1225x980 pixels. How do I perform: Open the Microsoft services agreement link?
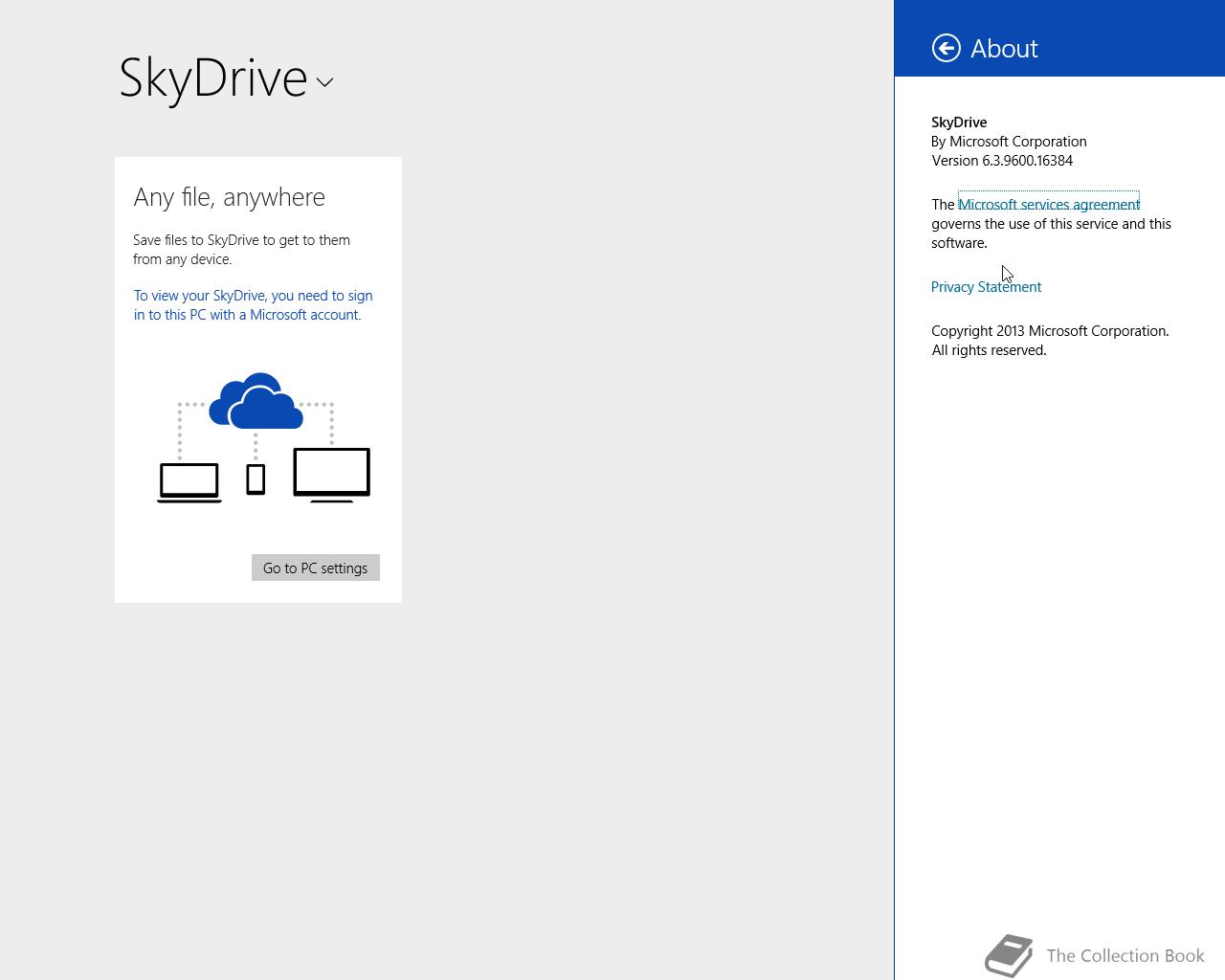click(1049, 204)
